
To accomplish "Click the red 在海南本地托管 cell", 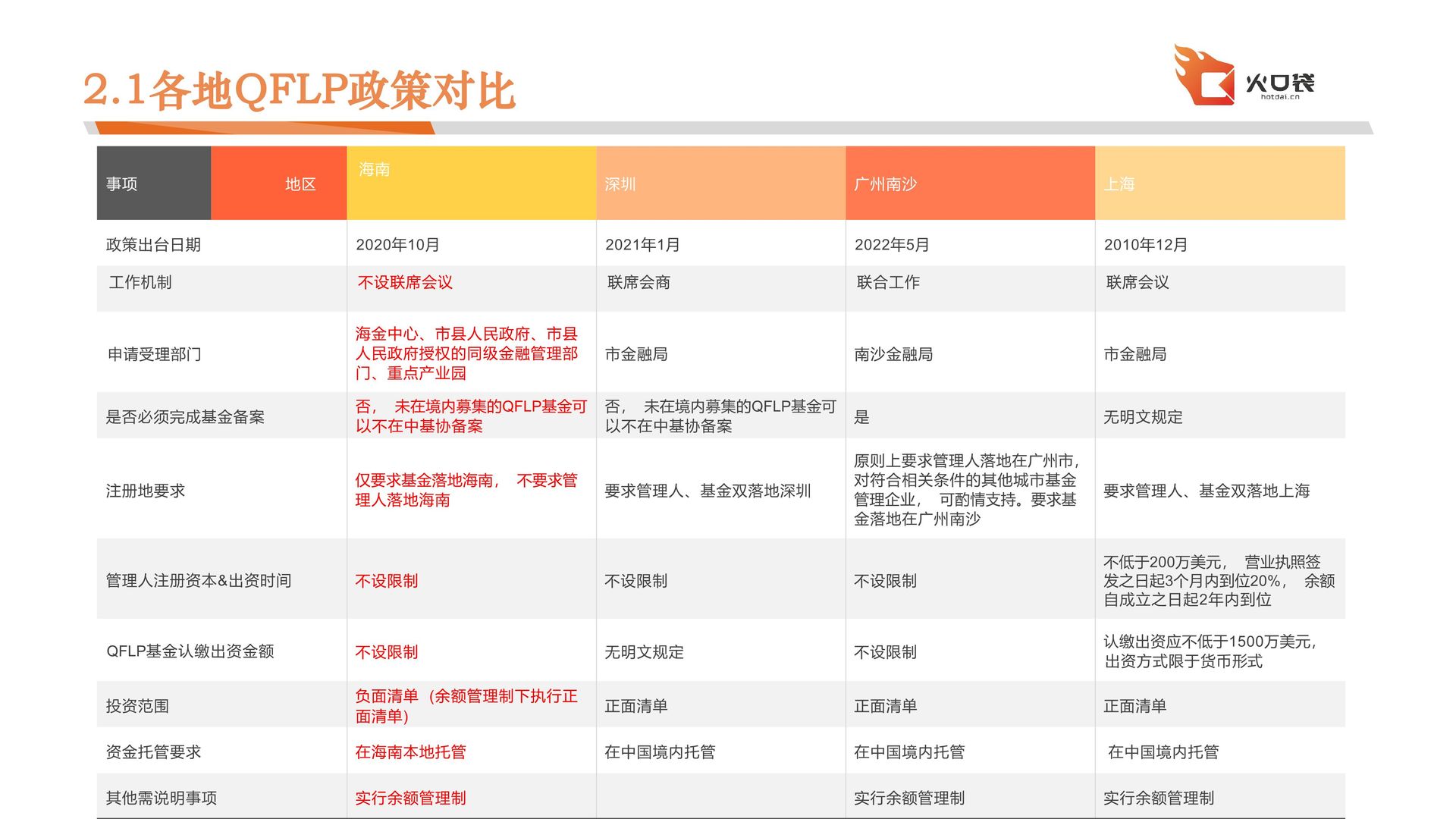I will 410,752.
